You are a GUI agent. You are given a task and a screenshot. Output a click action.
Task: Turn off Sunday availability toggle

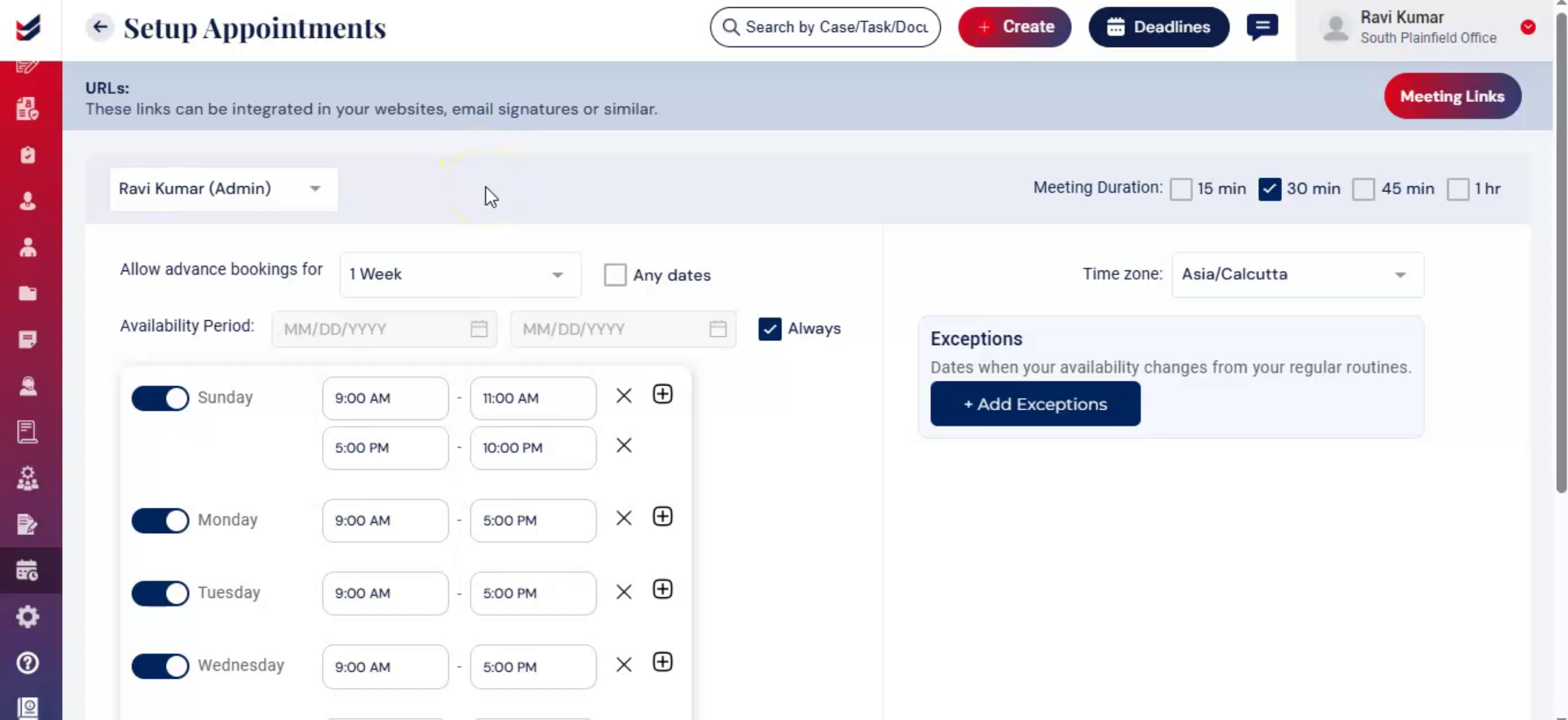tap(160, 399)
